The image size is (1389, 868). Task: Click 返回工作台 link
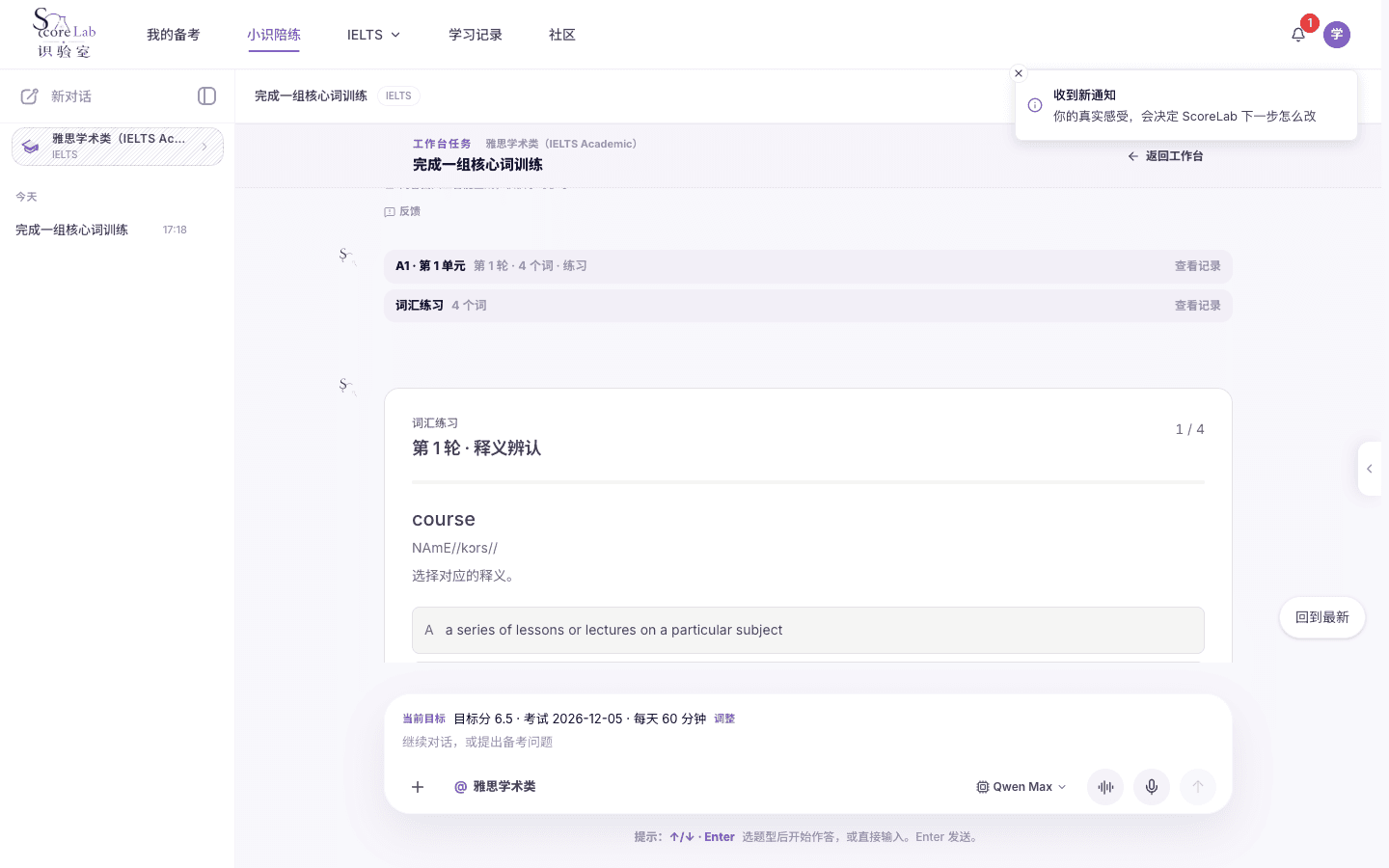1165,156
